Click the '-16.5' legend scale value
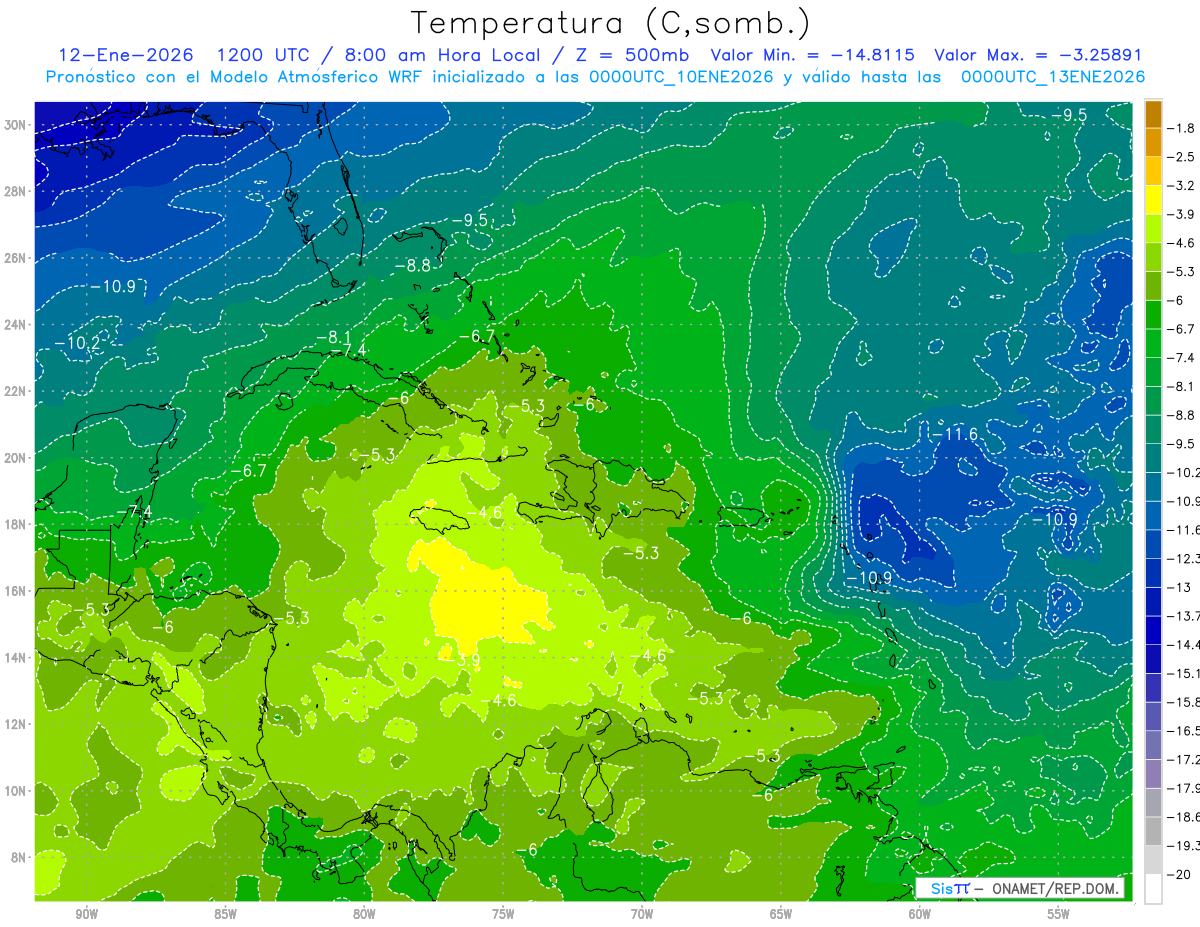The width and height of the screenshot is (1200, 927). coord(1185,732)
